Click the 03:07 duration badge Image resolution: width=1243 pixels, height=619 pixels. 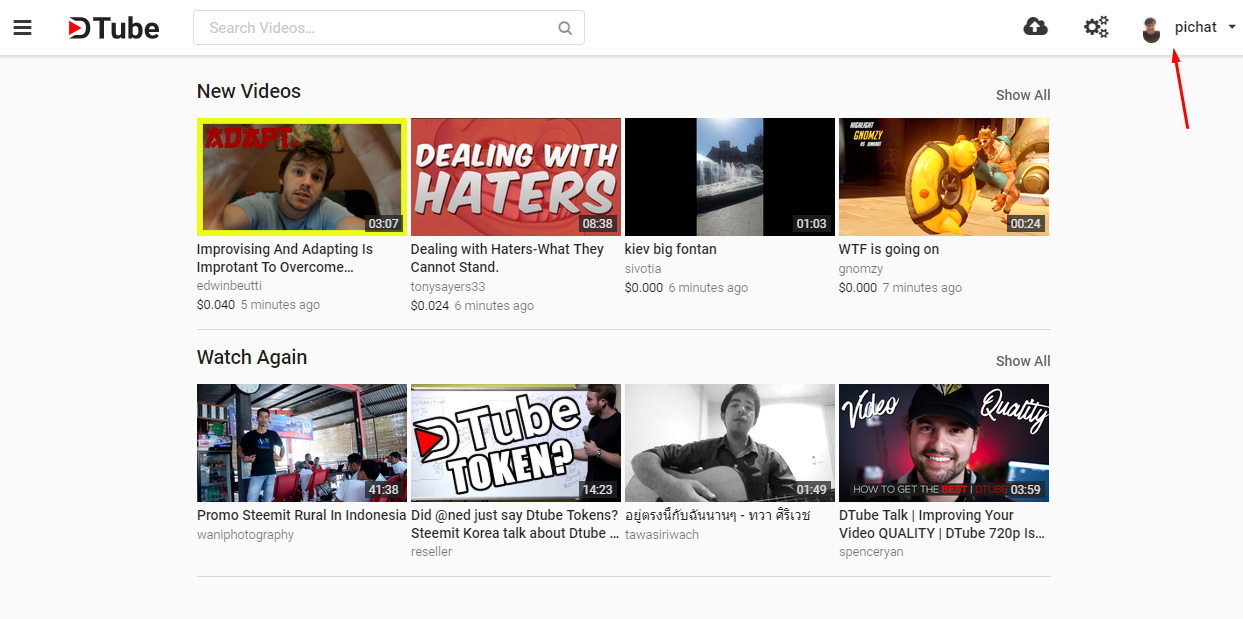[383, 224]
